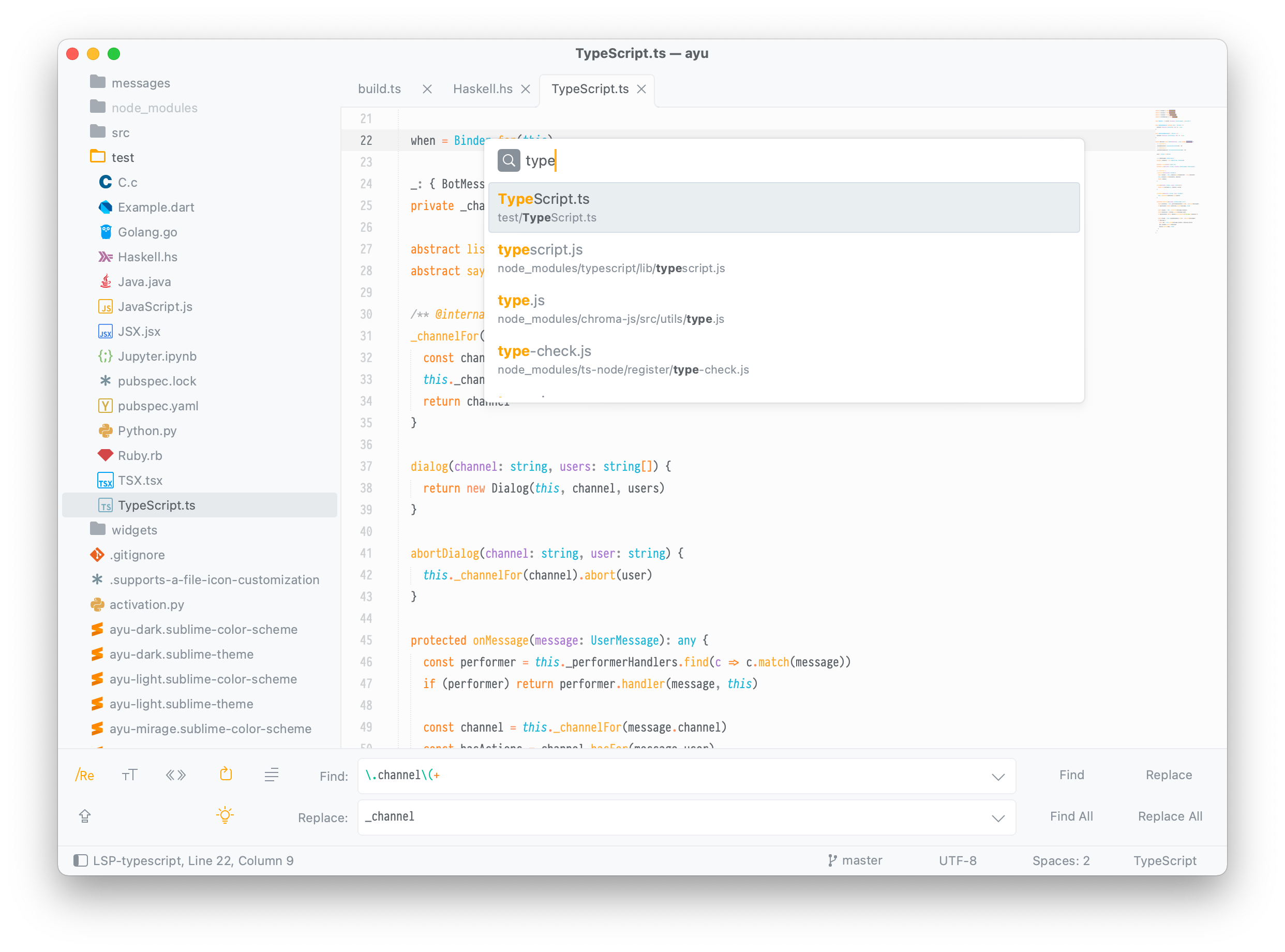Click the preserve case arrow icon
1285x952 pixels.
(85, 816)
